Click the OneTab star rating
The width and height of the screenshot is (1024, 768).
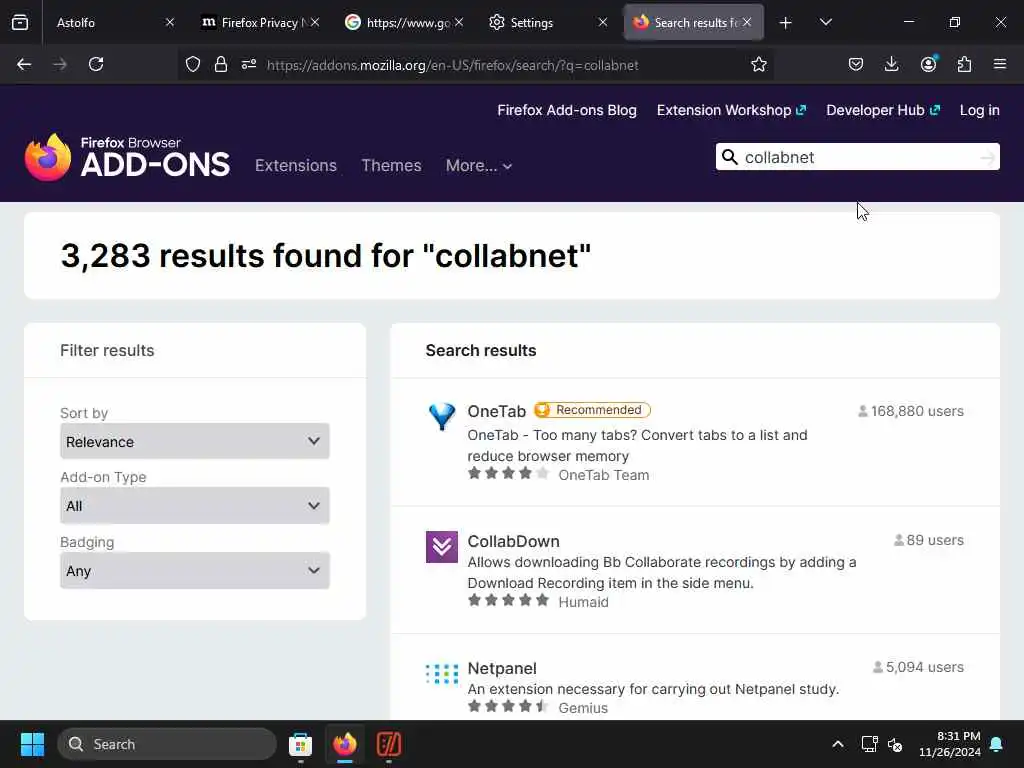[508, 473]
